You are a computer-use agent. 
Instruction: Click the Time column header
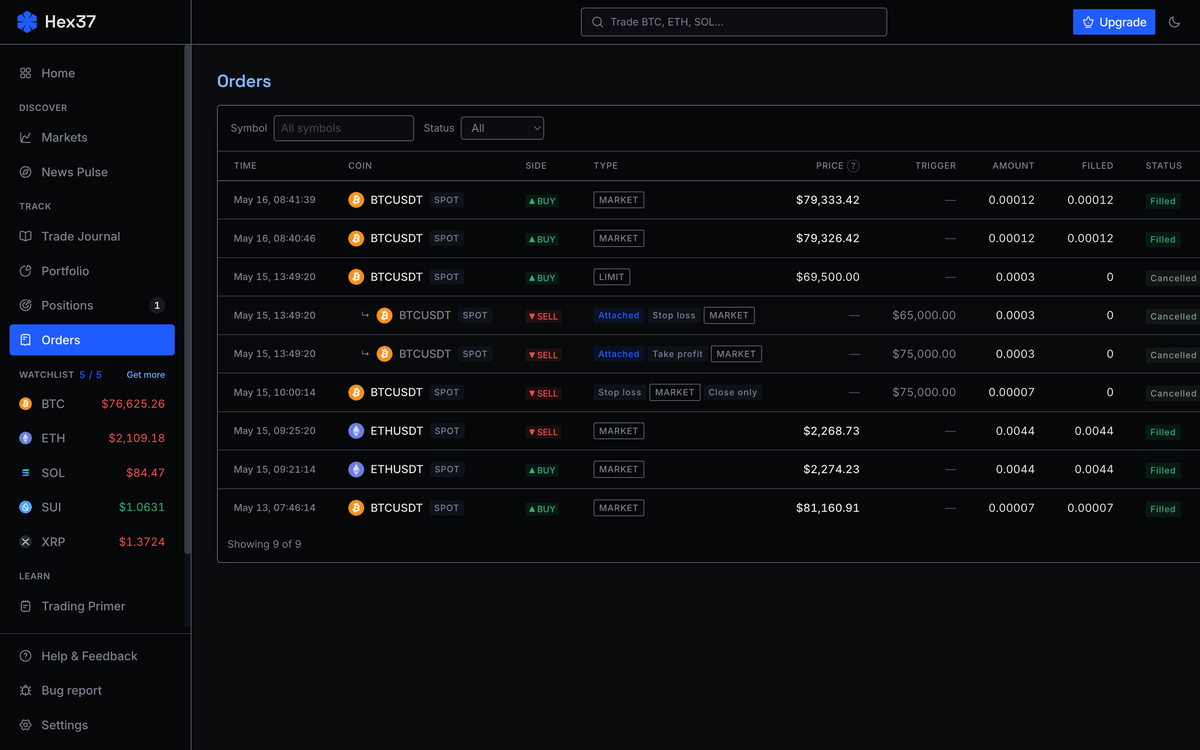tap(245, 166)
